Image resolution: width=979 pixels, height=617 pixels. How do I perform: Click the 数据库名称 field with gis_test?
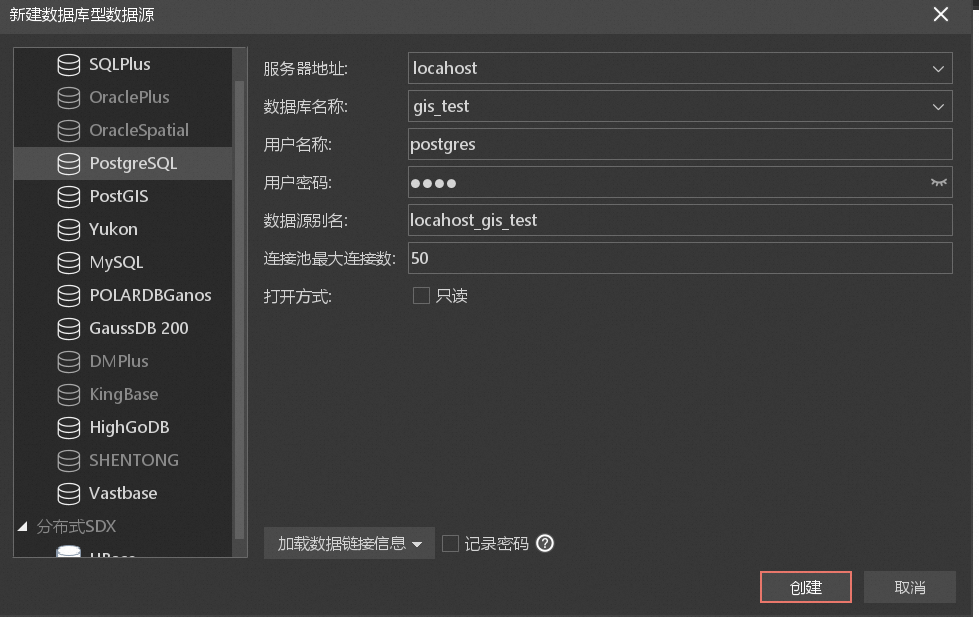click(x=680, y=106)
